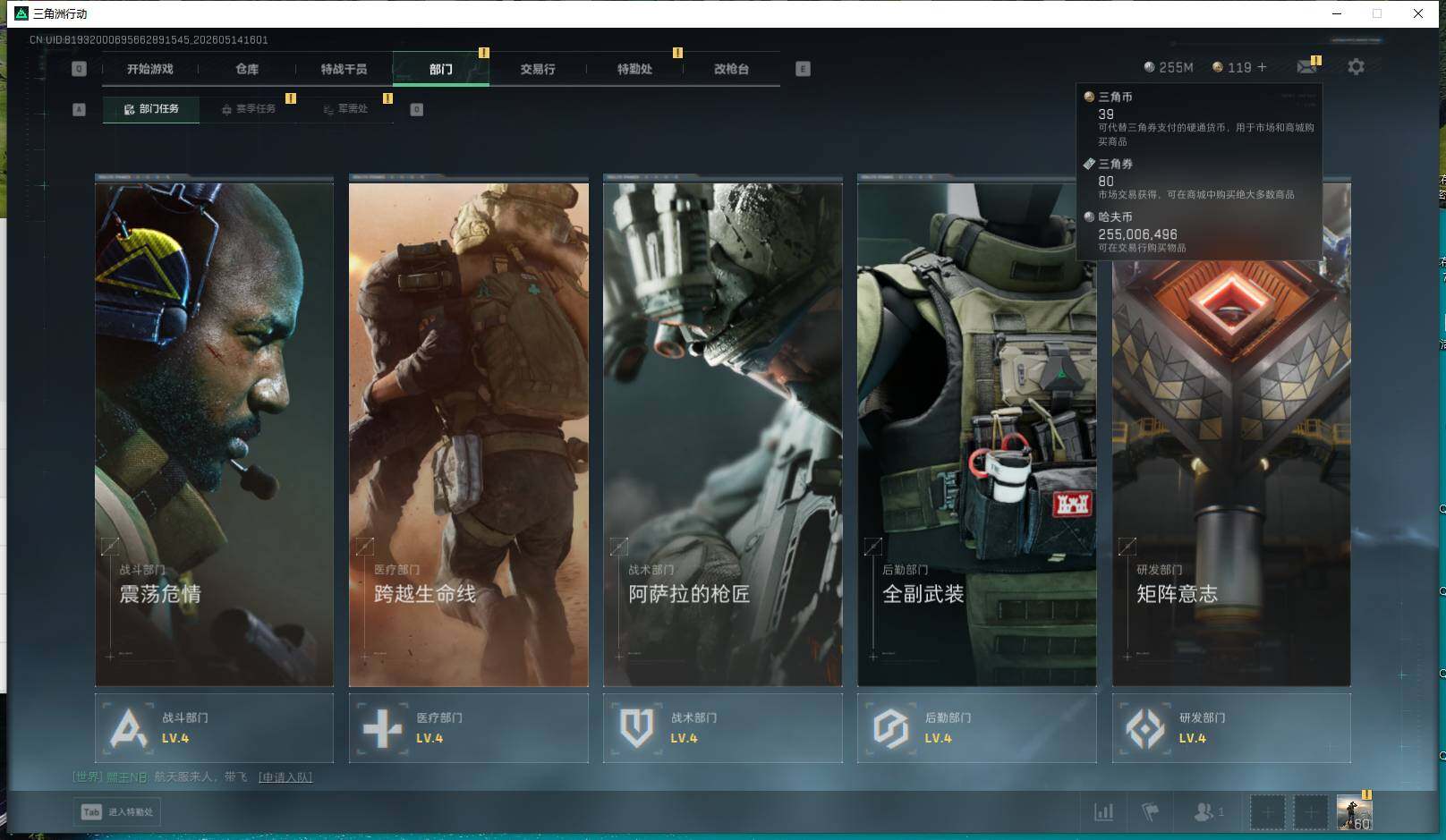Click the E key hint icon

tap(803, 69)
